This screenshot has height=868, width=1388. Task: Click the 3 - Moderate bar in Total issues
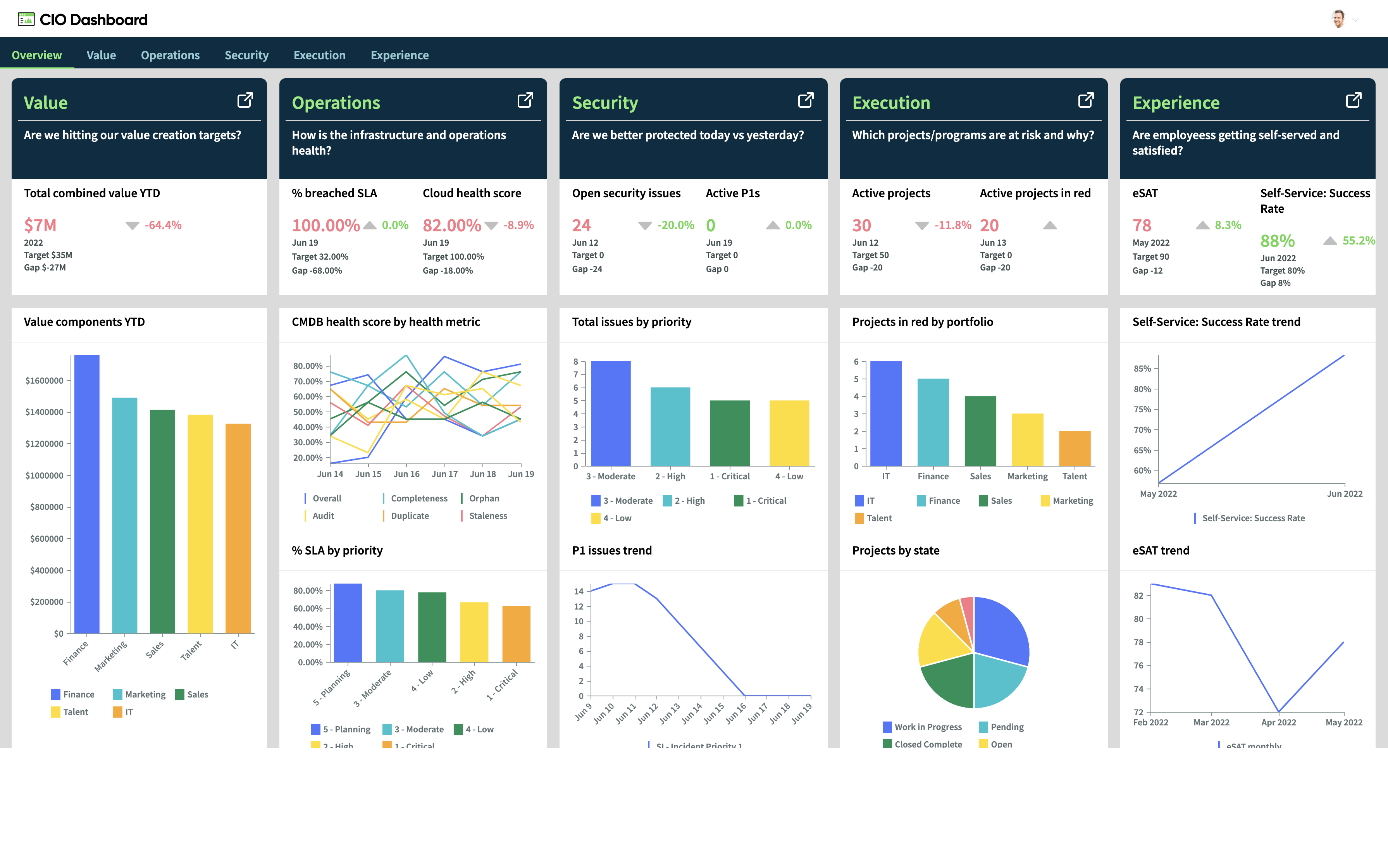(x=611, y=413)
